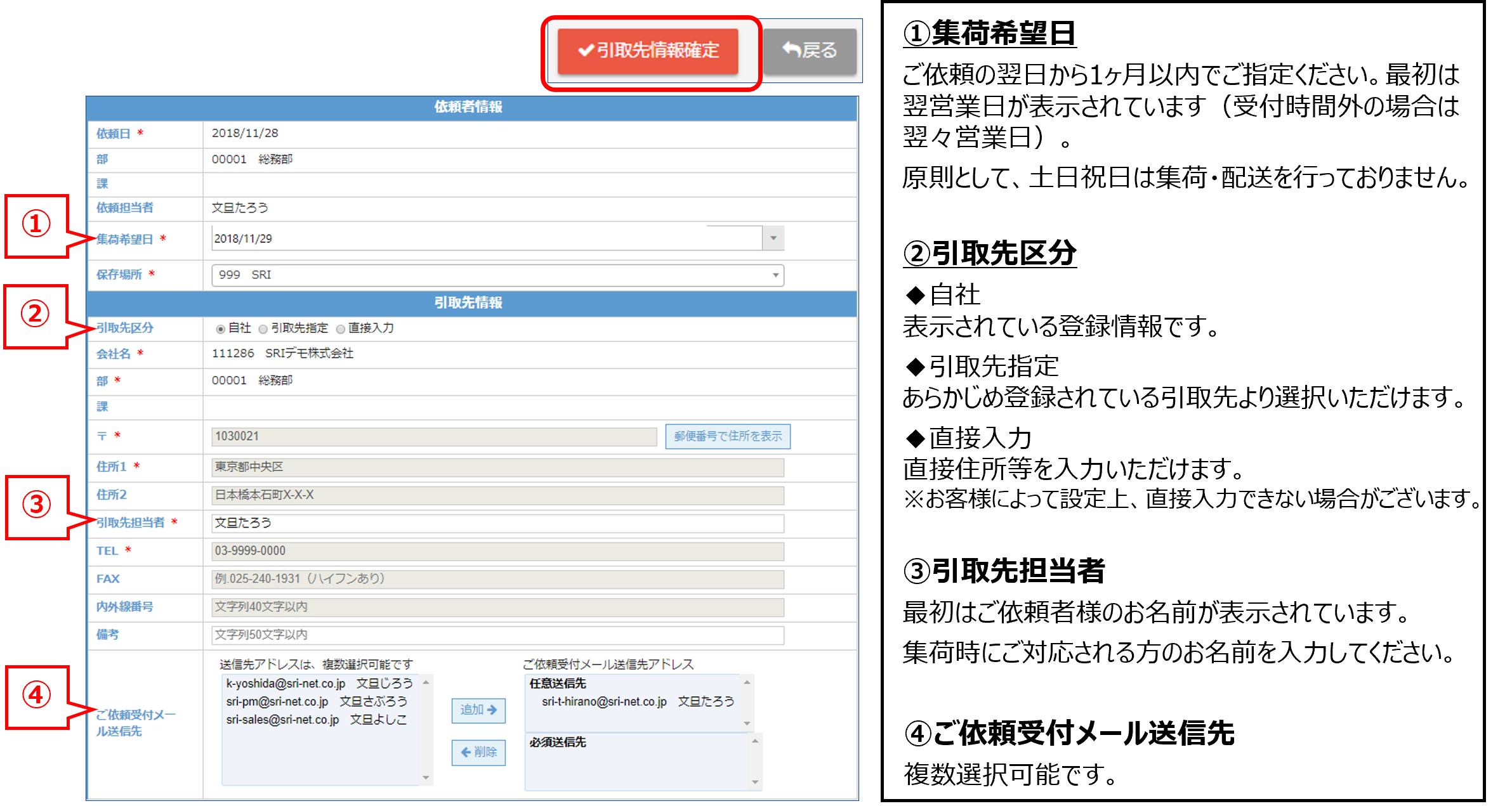
Task: Open the 集荷希望日 date dropdown arrow
Action: (x=773, y=238)
